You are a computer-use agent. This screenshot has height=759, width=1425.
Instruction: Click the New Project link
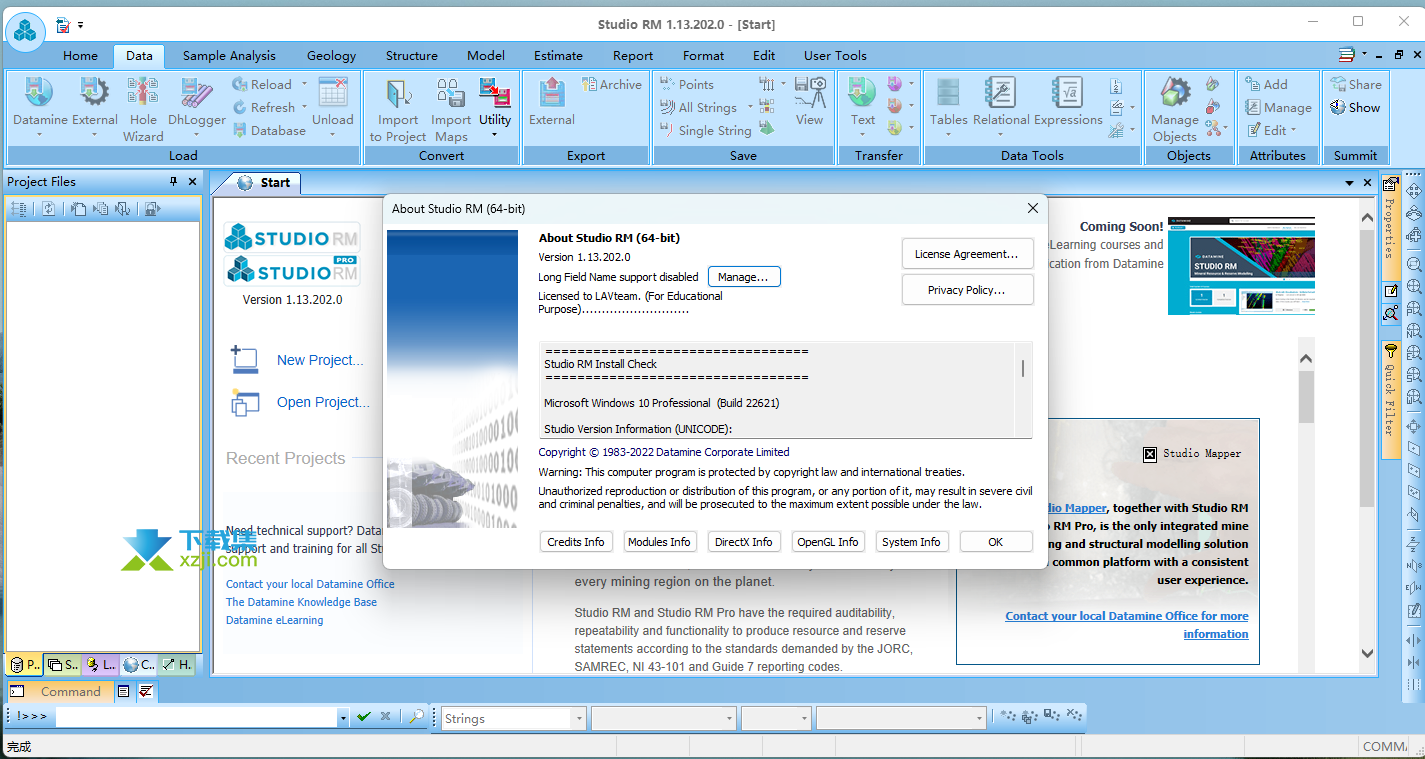[x=320, y=360]
